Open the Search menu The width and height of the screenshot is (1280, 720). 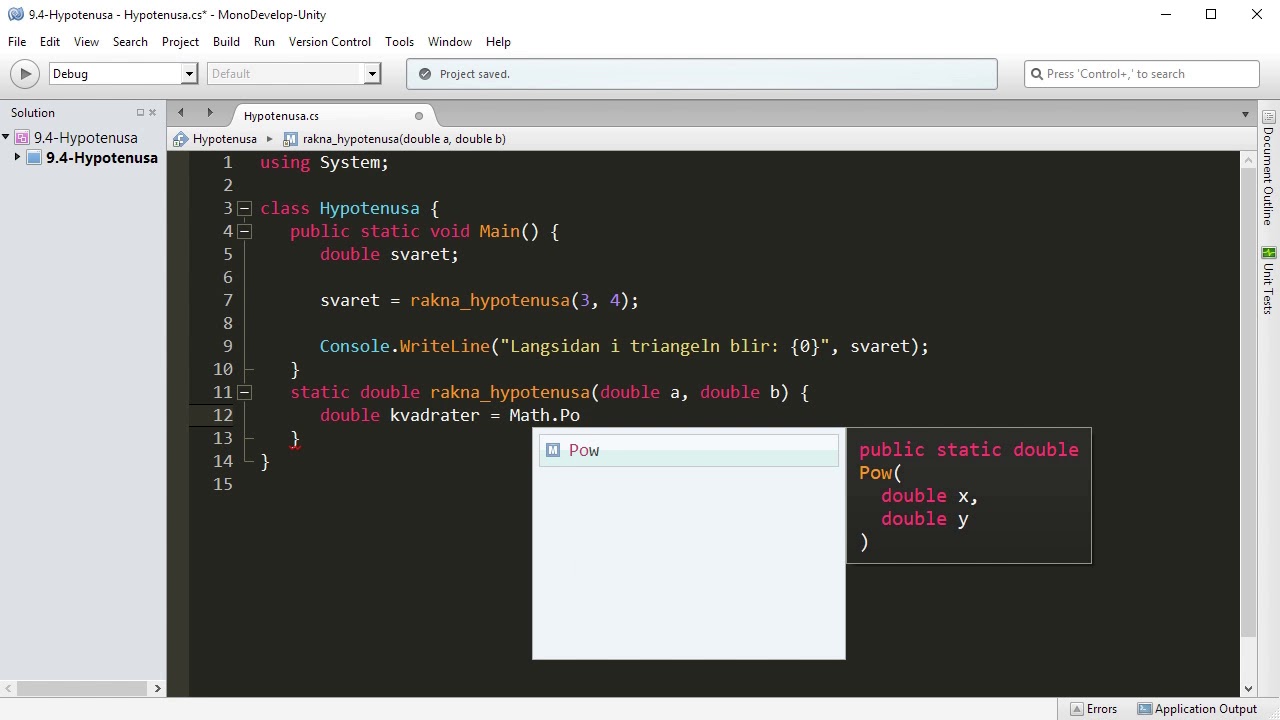(x=130, y=42)
